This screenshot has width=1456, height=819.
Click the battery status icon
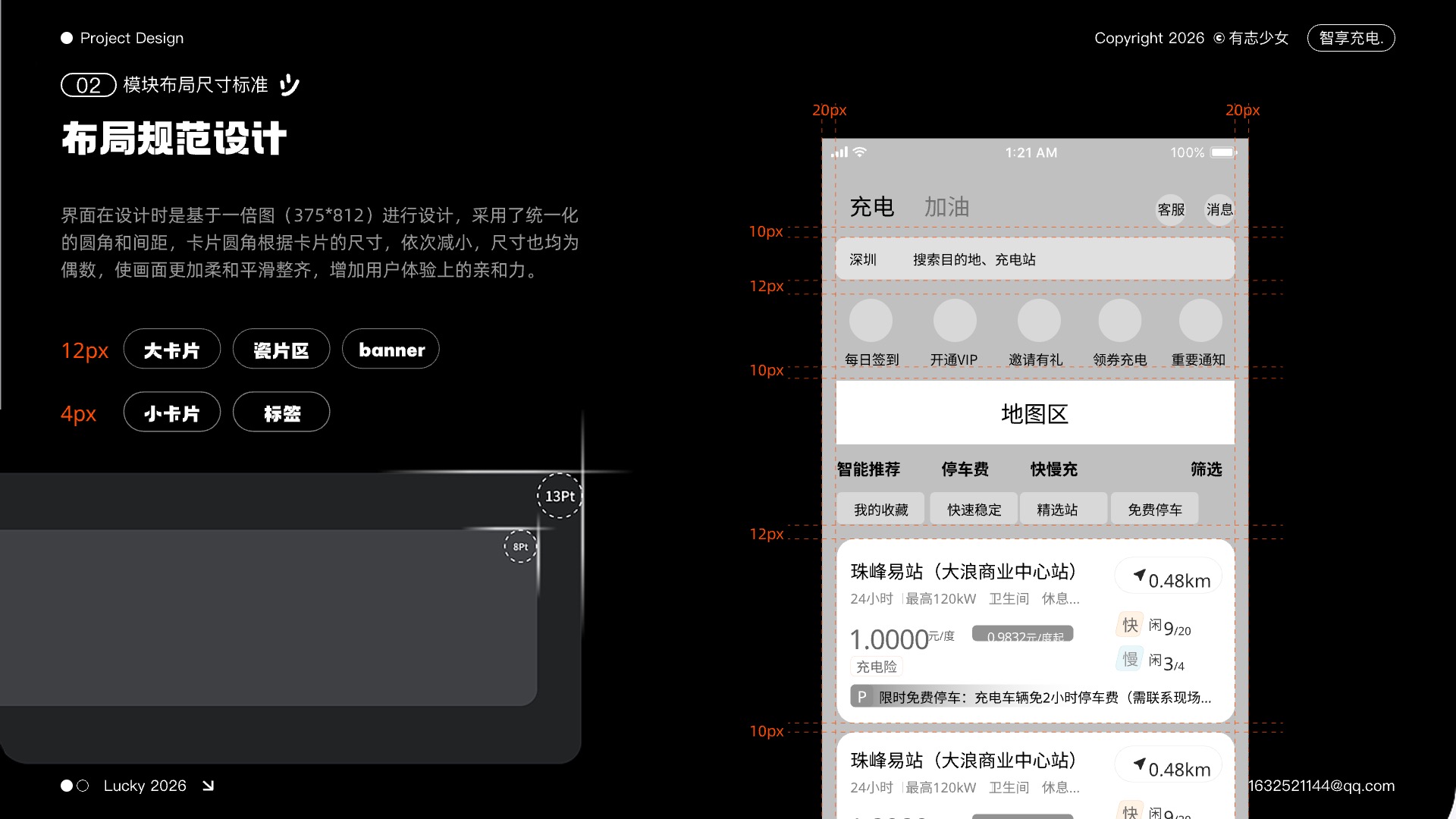pos(1223,152)
